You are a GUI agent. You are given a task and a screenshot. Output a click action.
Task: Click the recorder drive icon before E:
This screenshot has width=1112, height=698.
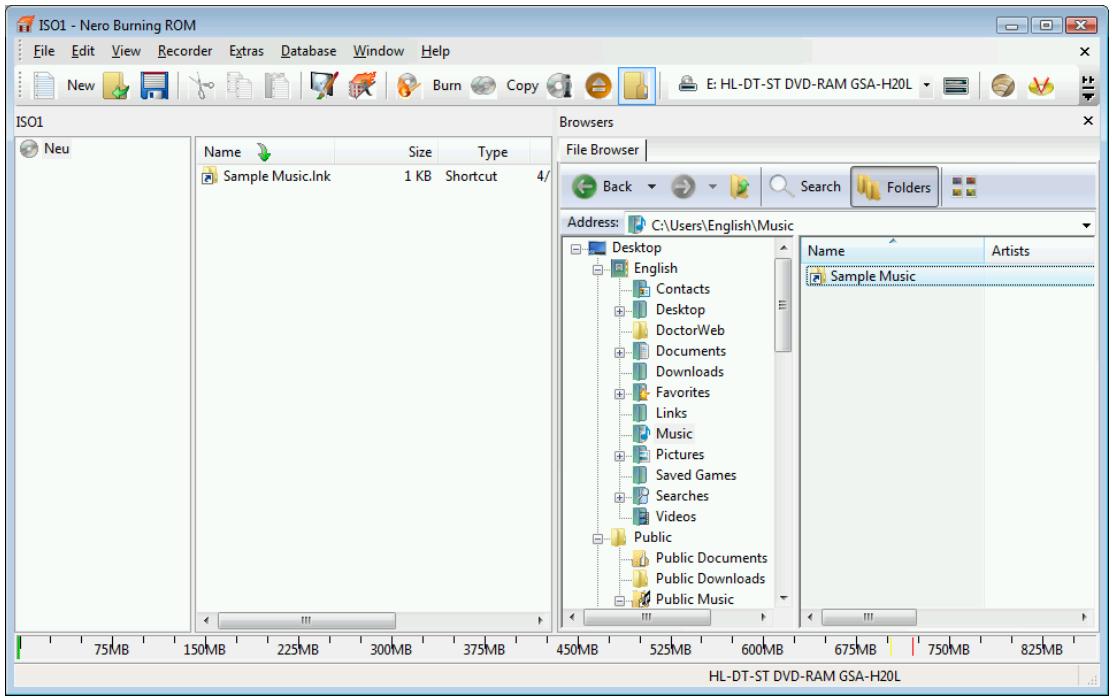[686, 84]
